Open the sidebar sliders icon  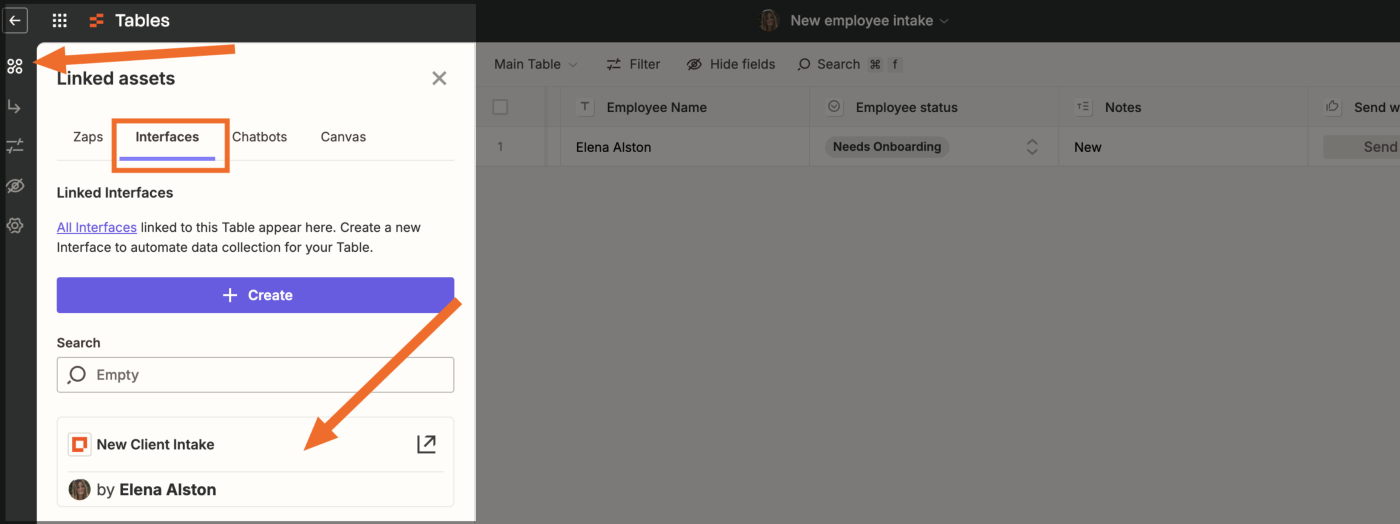click(x=14, y=146)
